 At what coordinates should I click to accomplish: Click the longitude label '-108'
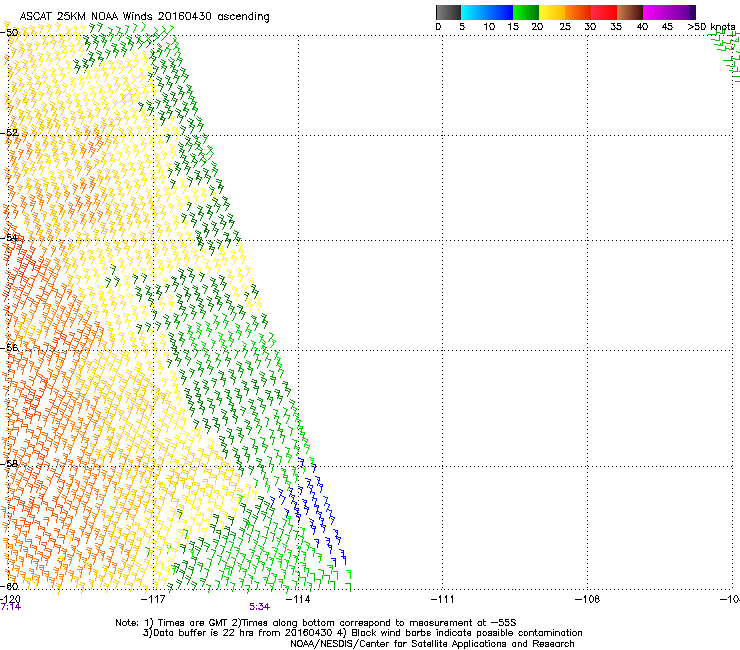587,599
